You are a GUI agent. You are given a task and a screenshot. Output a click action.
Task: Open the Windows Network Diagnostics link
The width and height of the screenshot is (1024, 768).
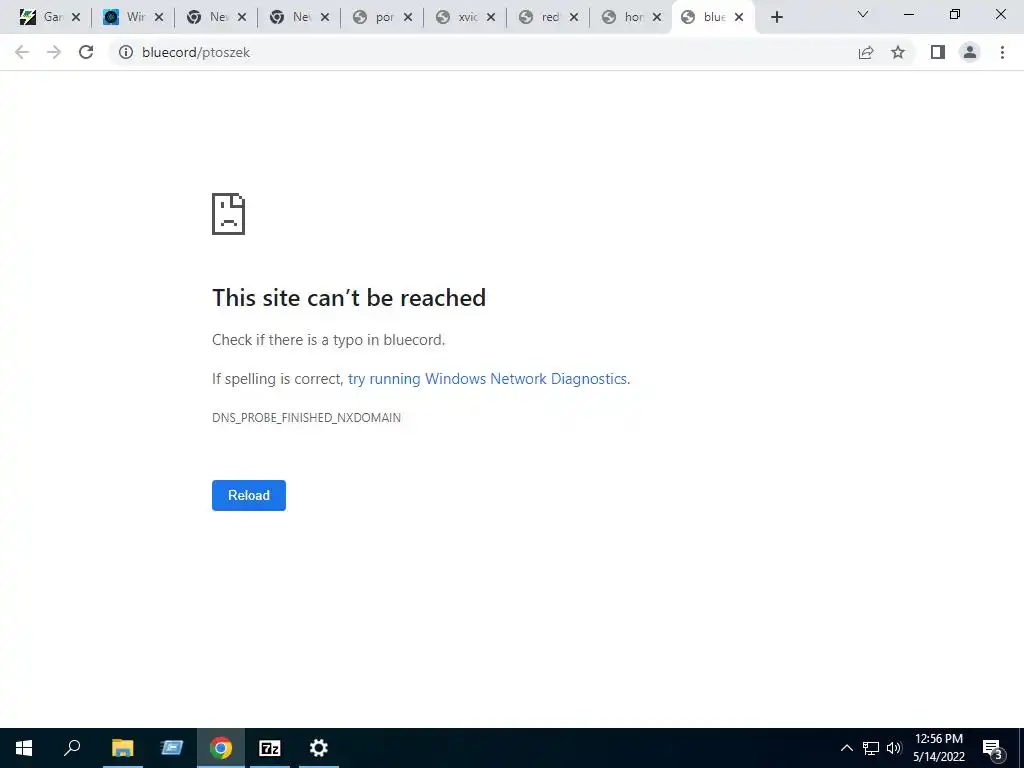(x=488, y=379)
